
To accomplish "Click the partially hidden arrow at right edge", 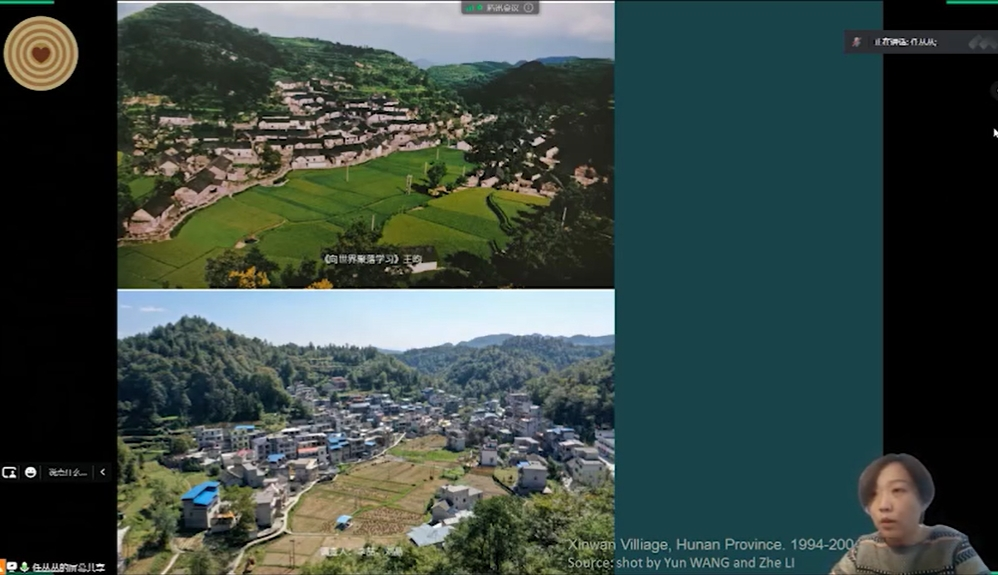I will coord(994,91).
